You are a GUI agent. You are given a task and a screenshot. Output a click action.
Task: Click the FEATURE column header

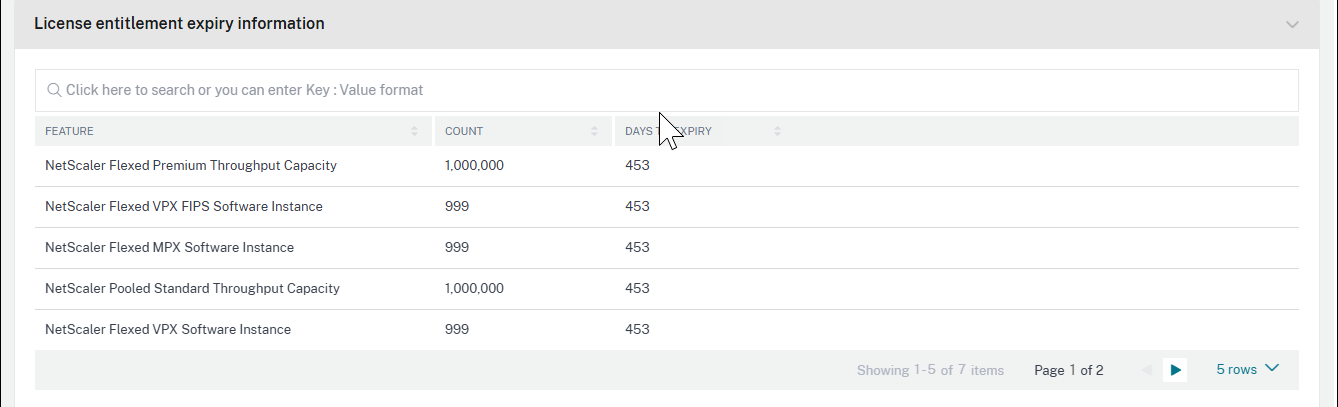[70, 131]
